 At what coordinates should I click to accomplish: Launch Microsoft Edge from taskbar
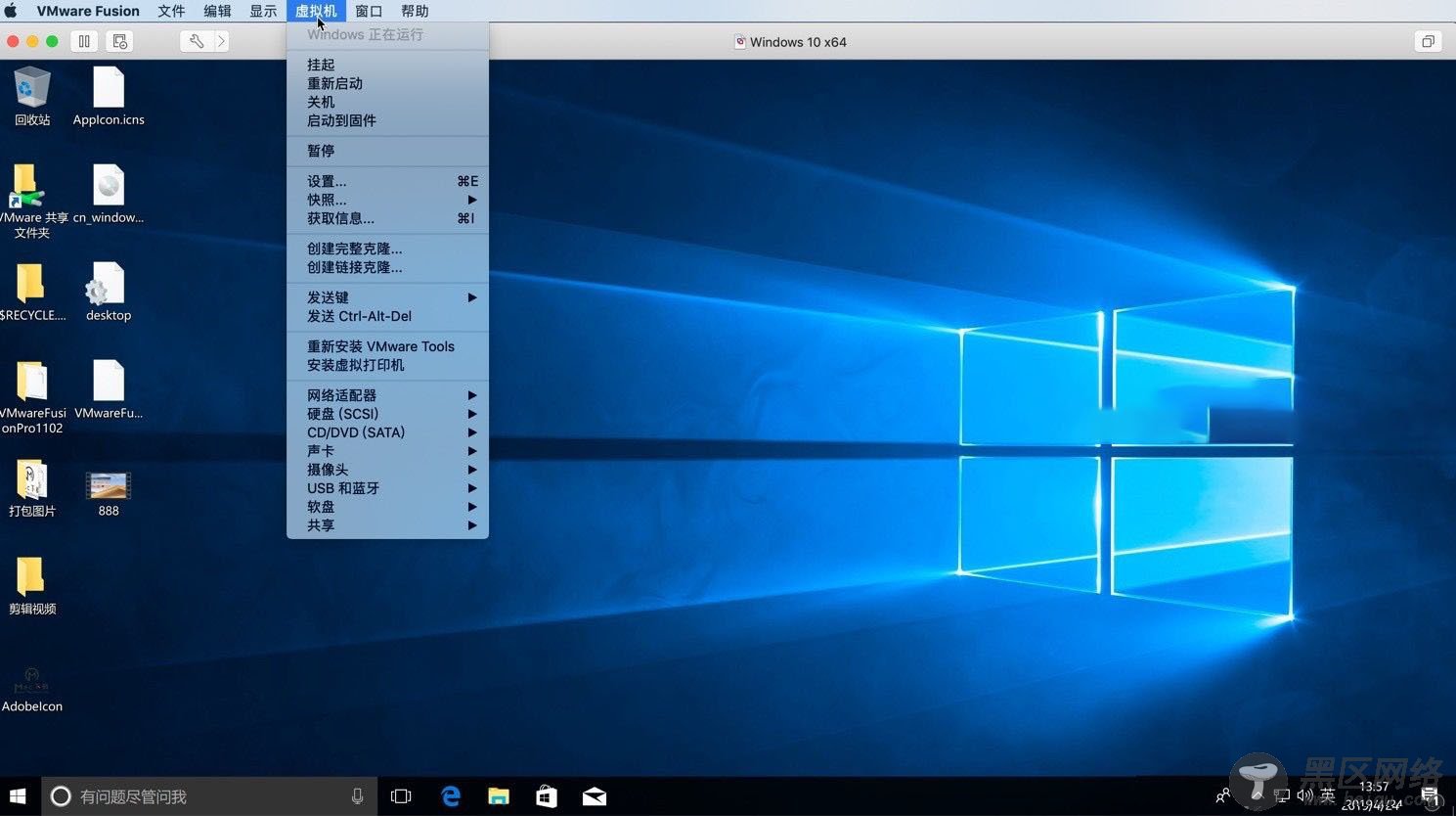pyautogui.click(x=450, y=796)
